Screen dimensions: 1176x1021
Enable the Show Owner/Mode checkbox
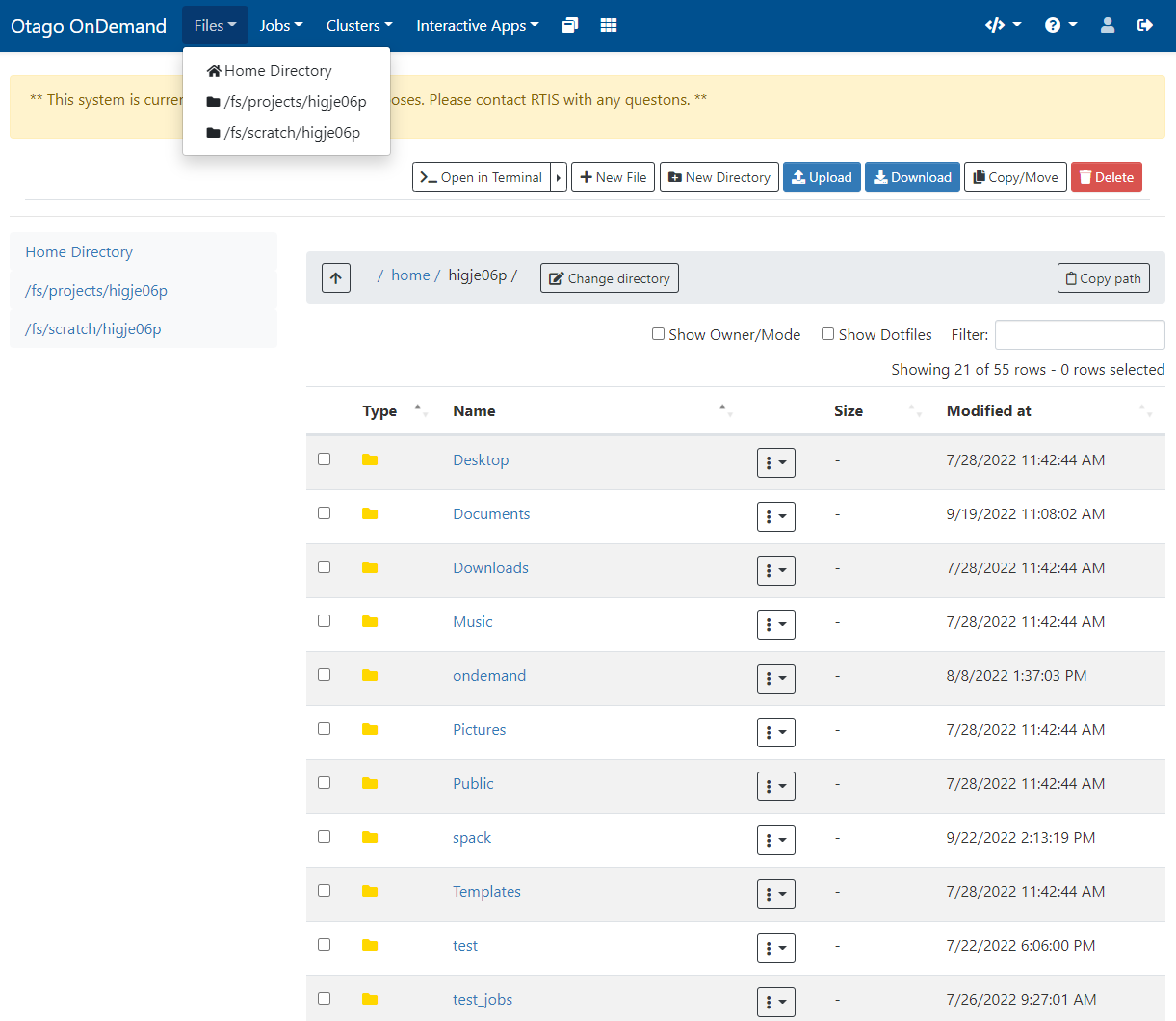659,333
